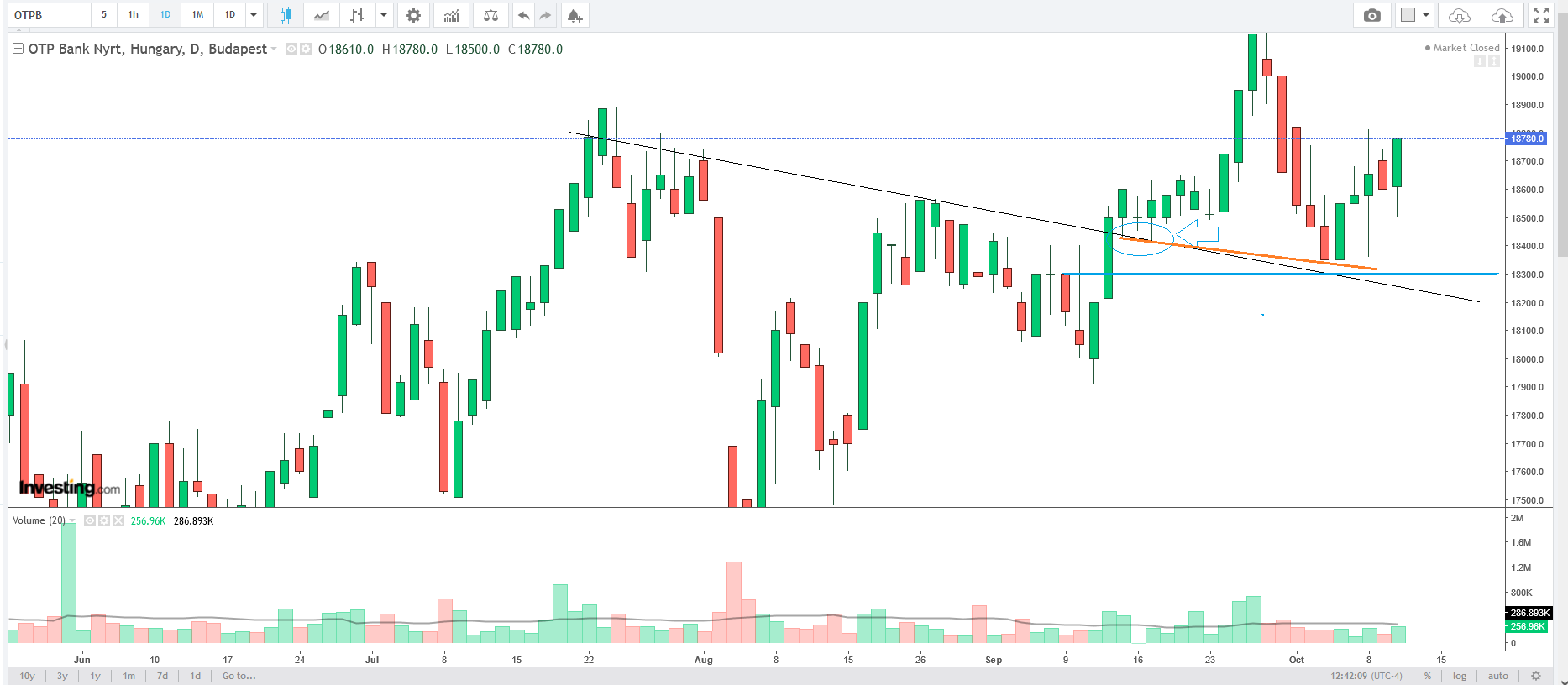Set time range to 1d
The width and height of the screenshot is (1568, 685).
coord(196,676)
